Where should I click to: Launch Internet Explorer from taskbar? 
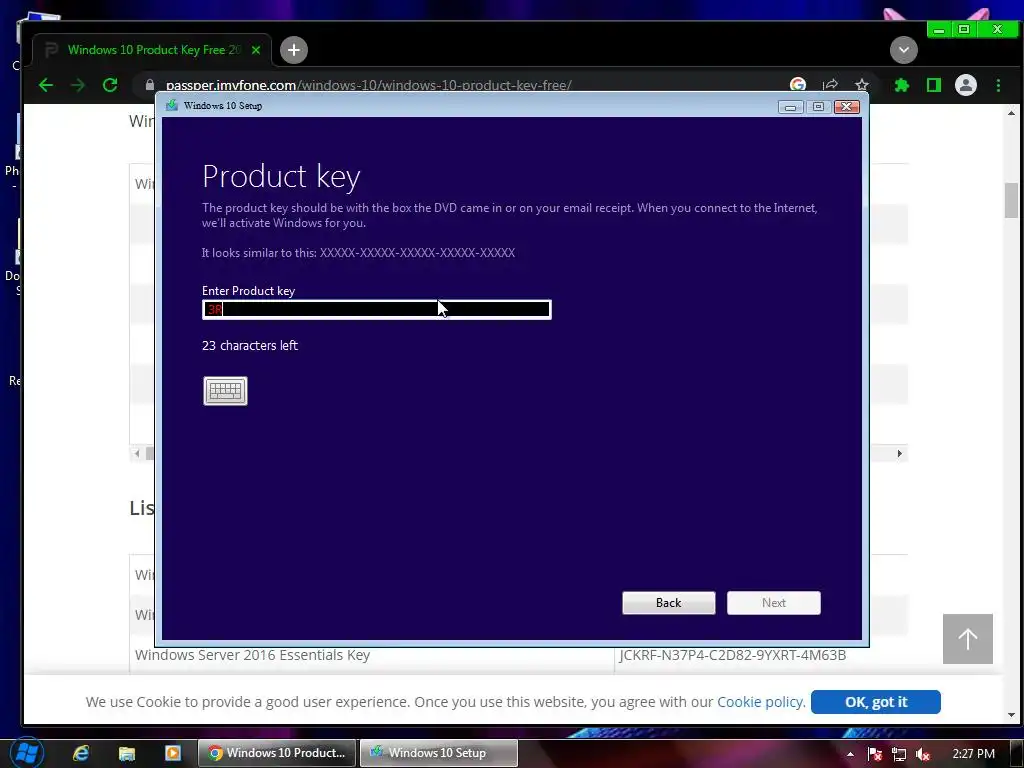[81, 753]
